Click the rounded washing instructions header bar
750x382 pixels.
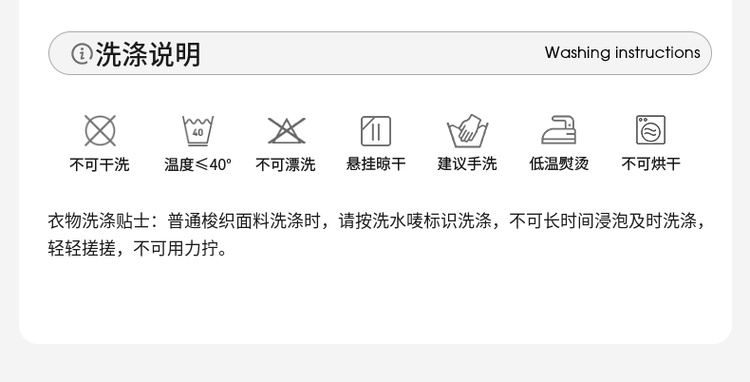[x=380, y=53]
